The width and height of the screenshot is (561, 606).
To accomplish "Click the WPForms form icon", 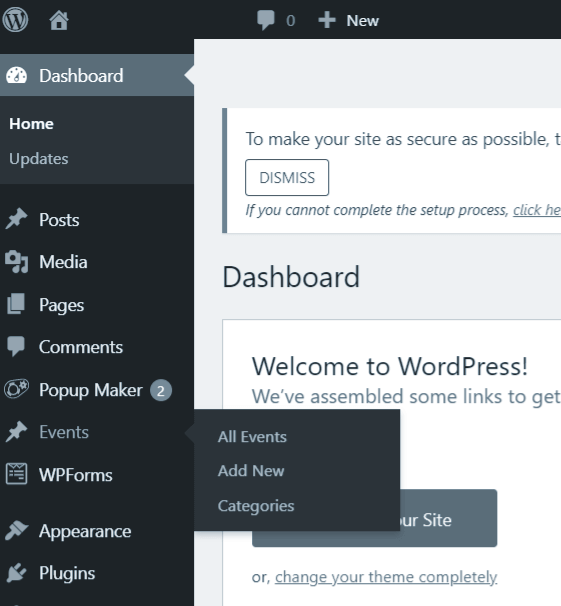I will click(x=16, y=474).
